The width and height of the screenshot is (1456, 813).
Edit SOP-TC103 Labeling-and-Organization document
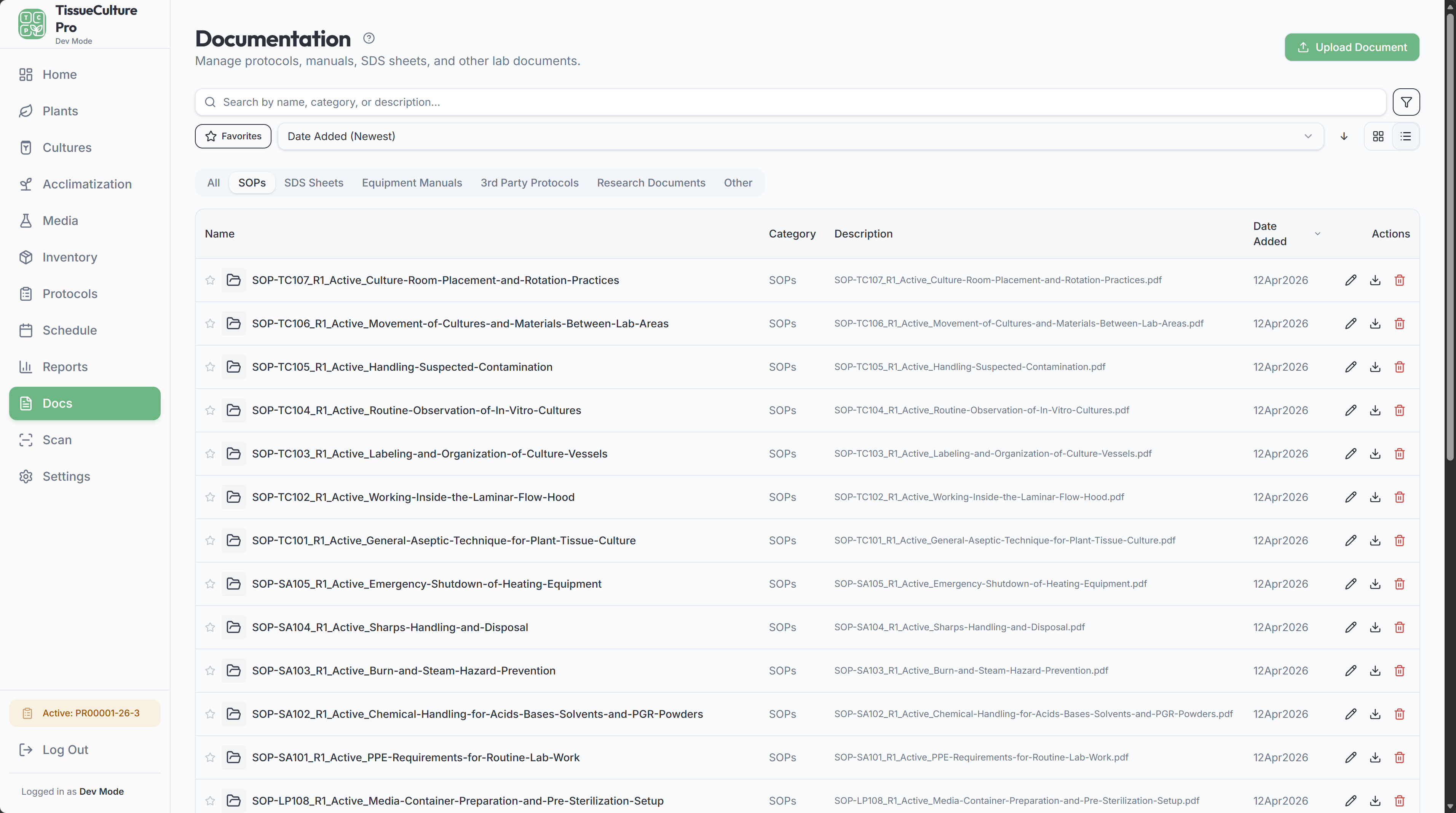(1350, 454)
